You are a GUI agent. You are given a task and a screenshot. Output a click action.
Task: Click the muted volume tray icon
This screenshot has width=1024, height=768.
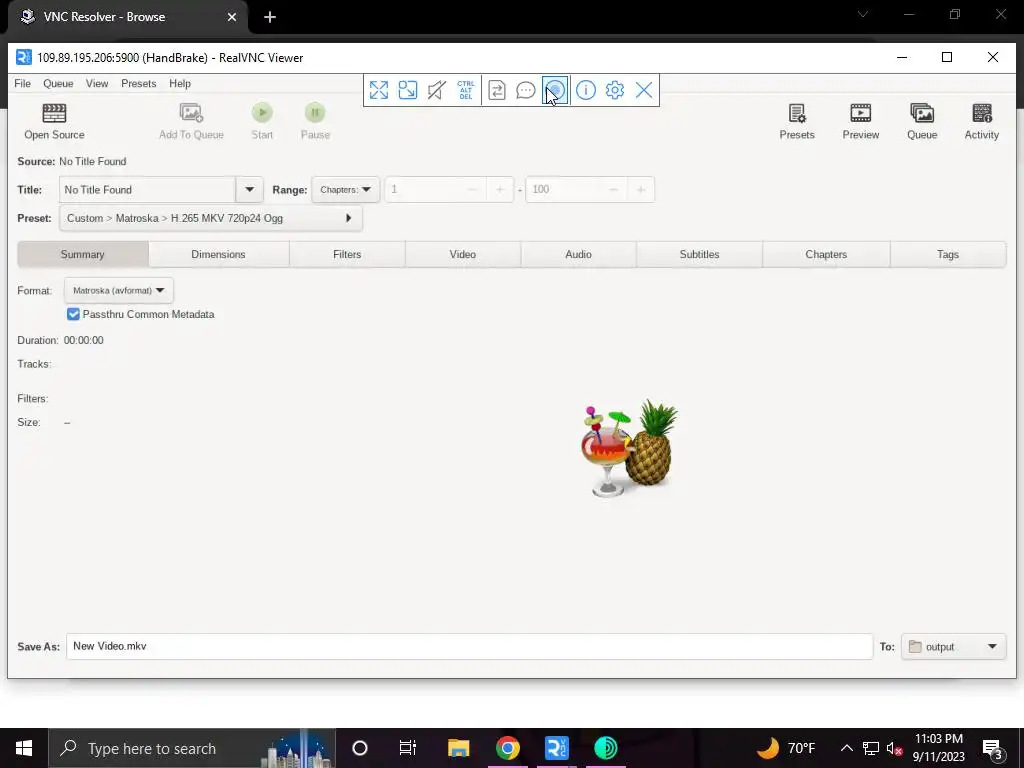pyautogui.click(x=894, y=748)
